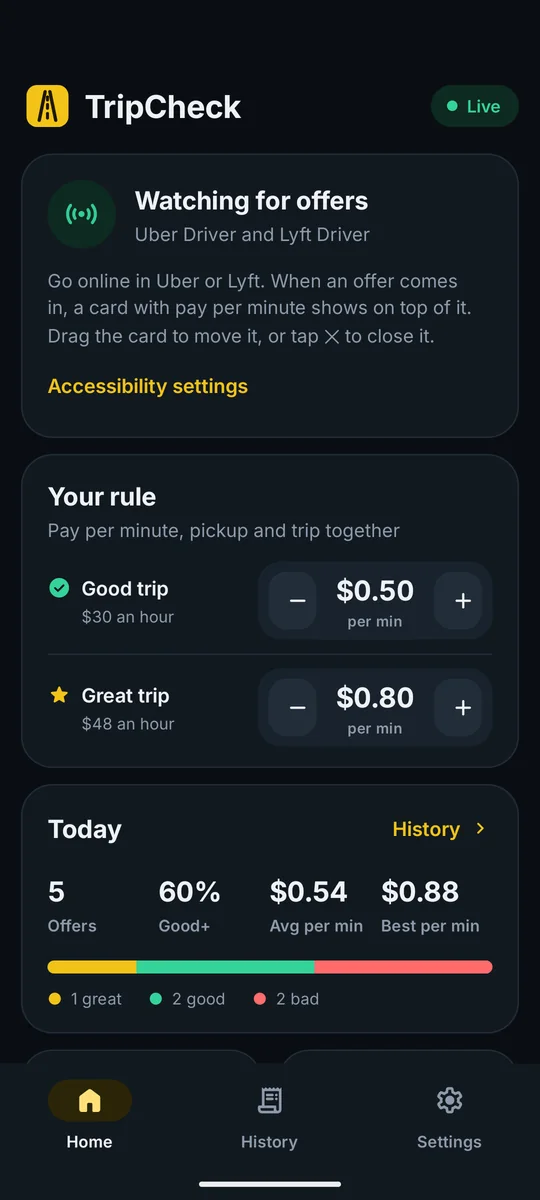This screenshot has width=540, height=1200.
Task: Open the yellow History link in Today card
Action: (426, 829)
